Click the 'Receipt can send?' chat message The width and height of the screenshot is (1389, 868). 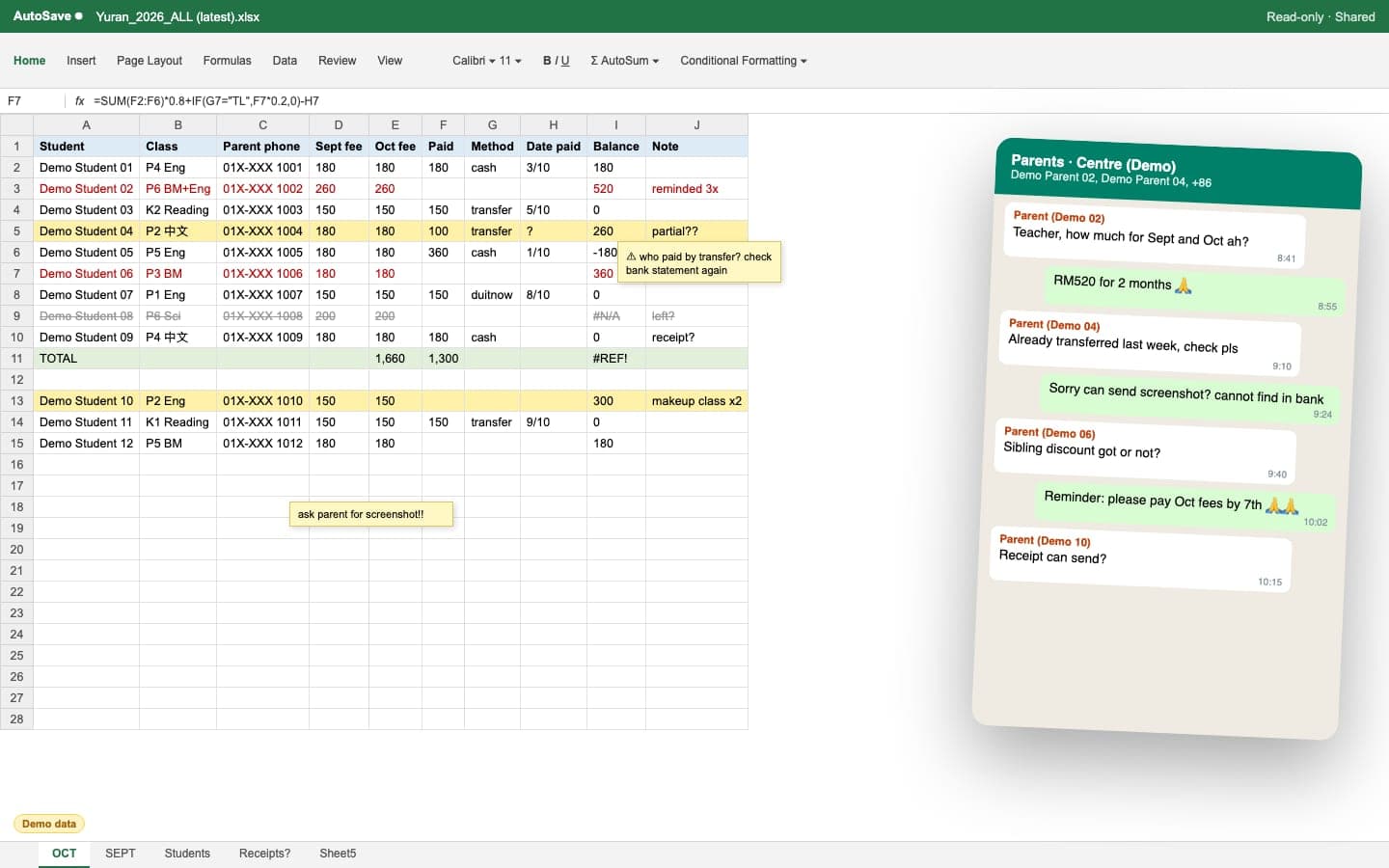pos(1140,559)
